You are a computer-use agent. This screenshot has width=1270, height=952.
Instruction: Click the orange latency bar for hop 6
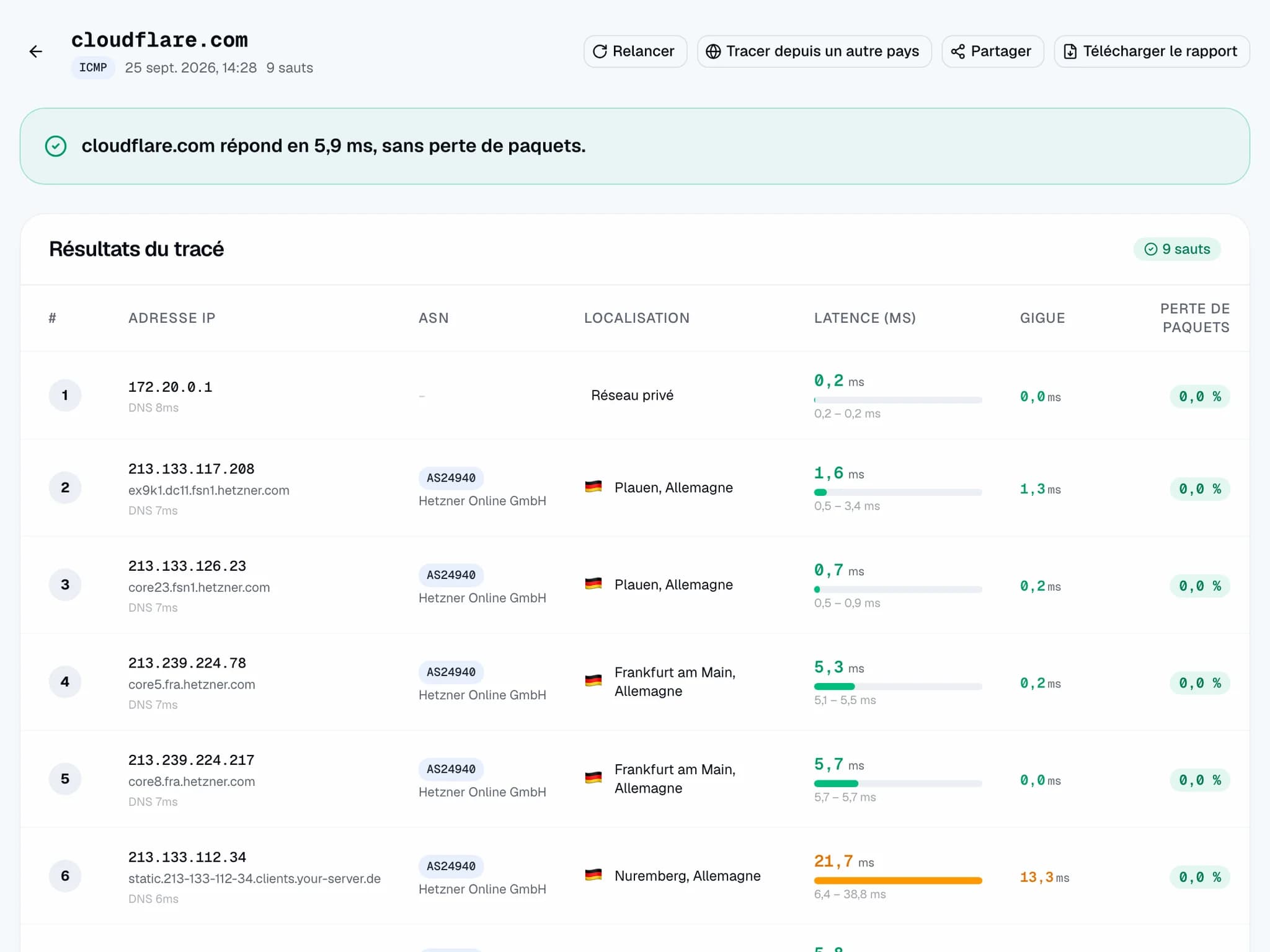tap(898, 881)
